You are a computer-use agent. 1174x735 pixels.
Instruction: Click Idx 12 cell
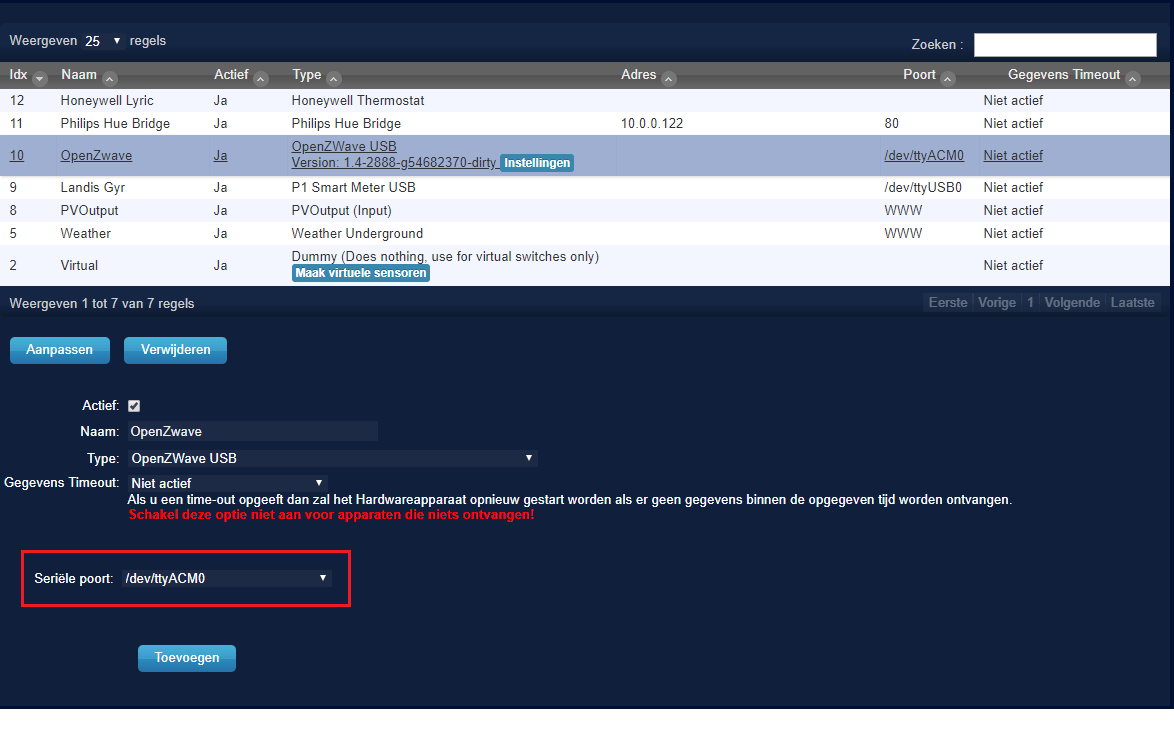pyautogui.click(x=16, y=100)
